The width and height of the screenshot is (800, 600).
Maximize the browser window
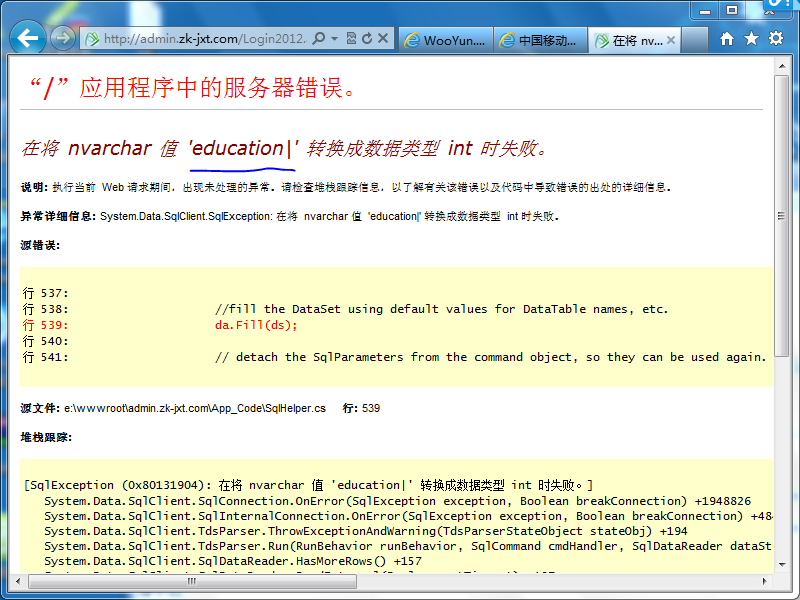click(732, 11)
